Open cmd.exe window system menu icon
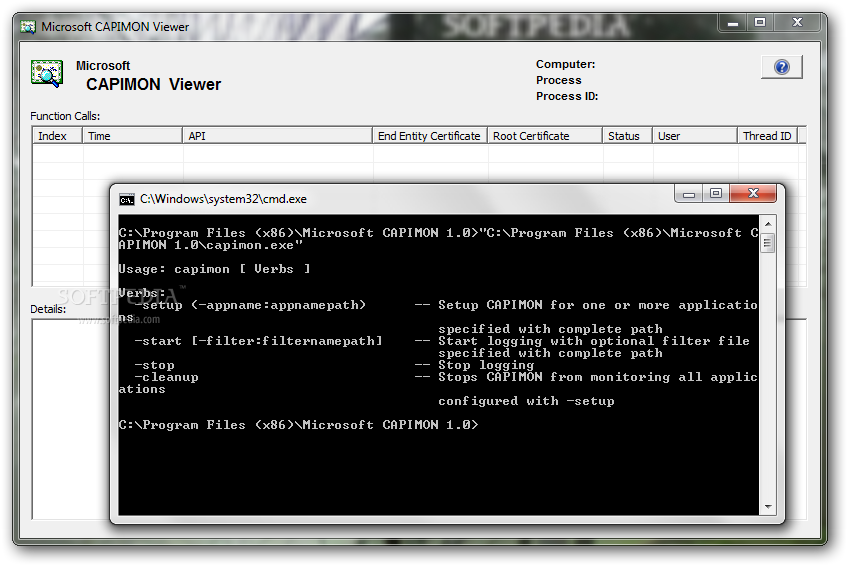The width and height of the screenshot is (848, 566). 127,199
